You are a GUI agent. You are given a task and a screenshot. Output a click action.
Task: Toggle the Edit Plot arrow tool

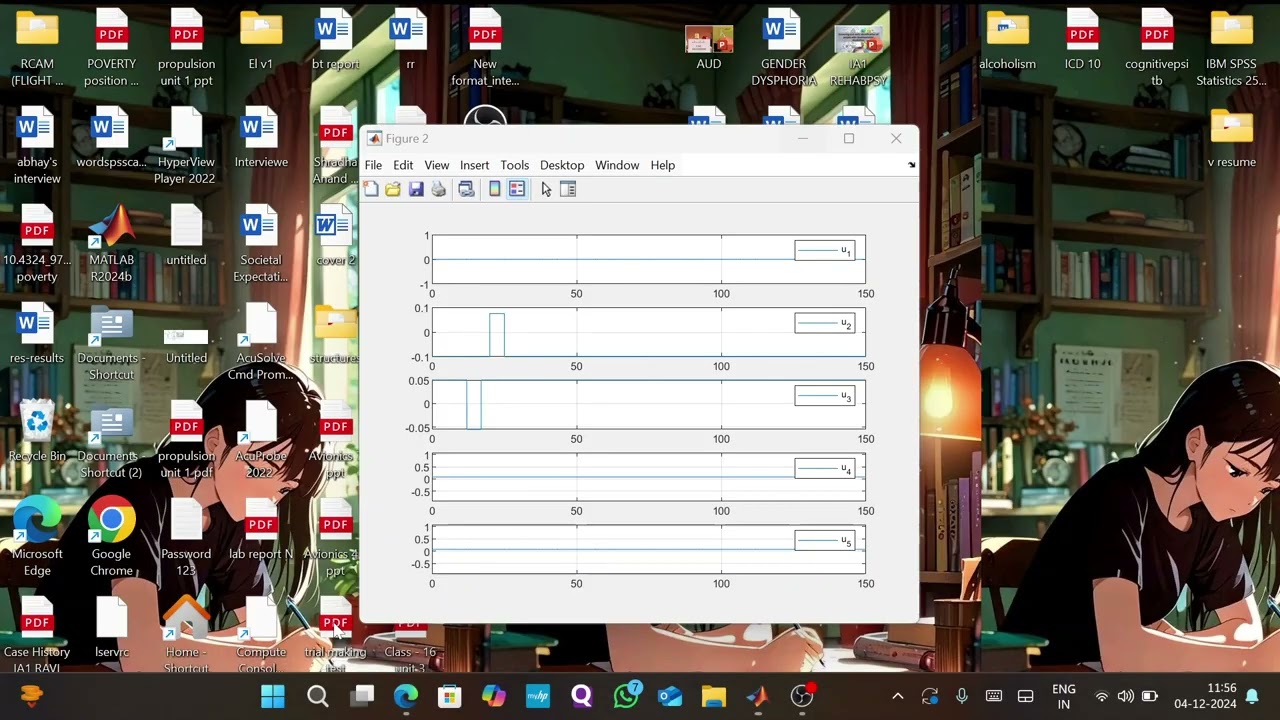[546, 189]
